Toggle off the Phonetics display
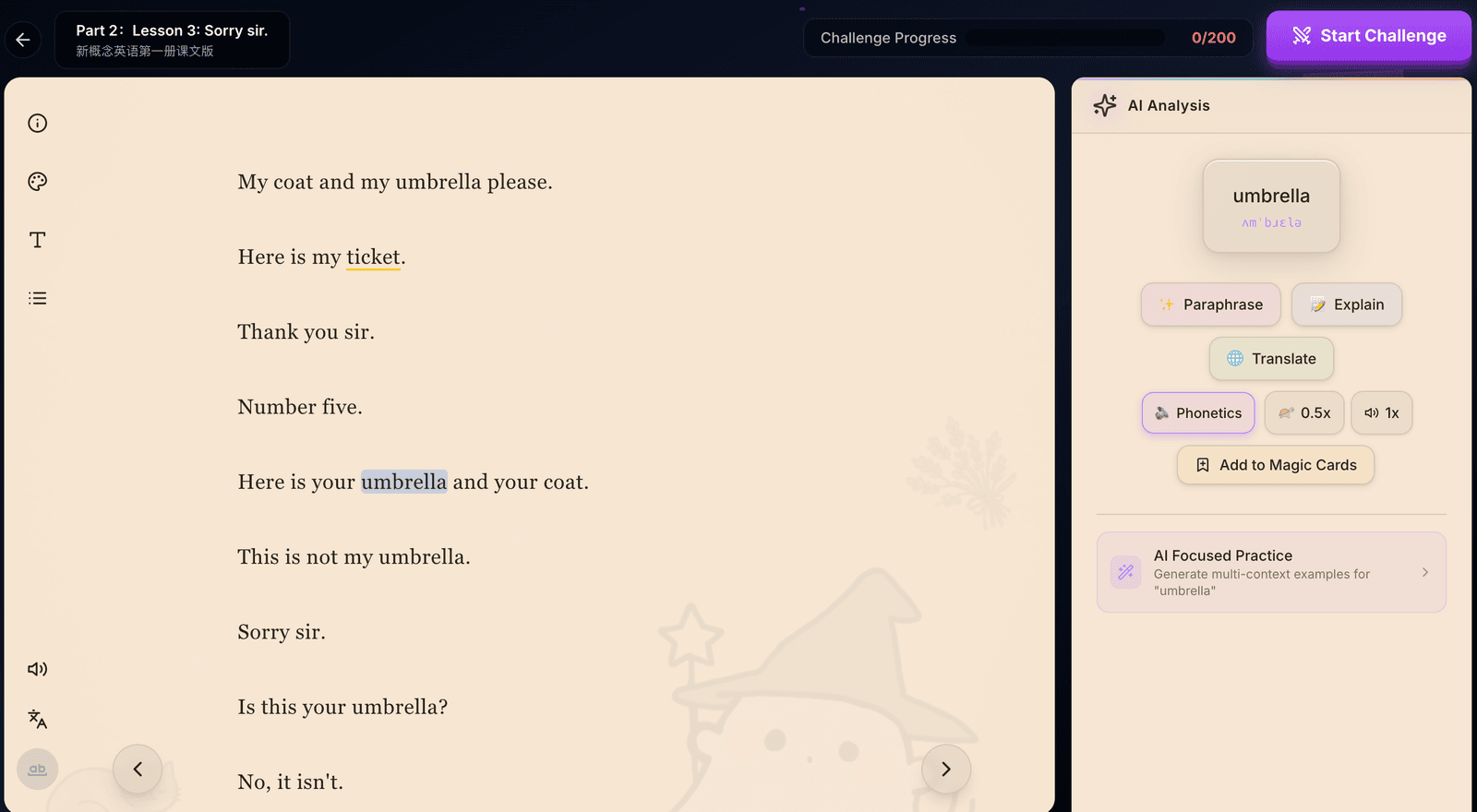The width and height of the screenshot is (1477, 812). click(1197, 412)
